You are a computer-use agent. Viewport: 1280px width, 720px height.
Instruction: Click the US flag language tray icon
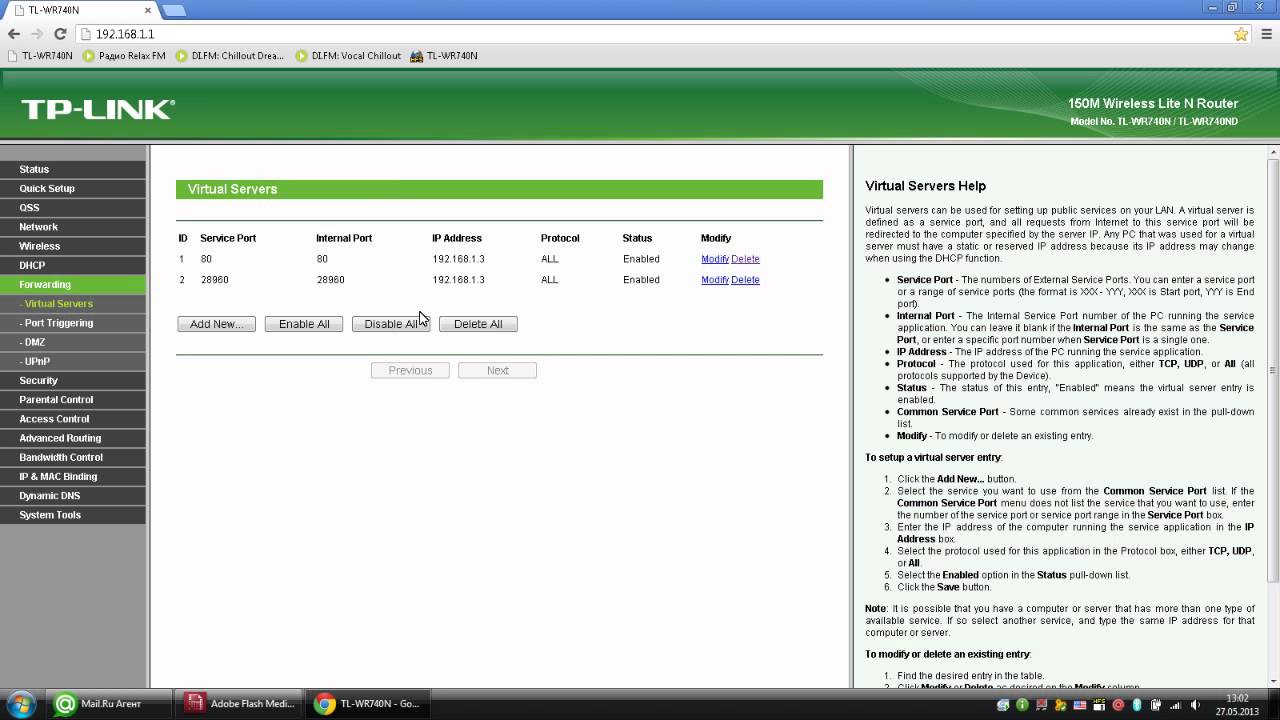click(1080, 705)
